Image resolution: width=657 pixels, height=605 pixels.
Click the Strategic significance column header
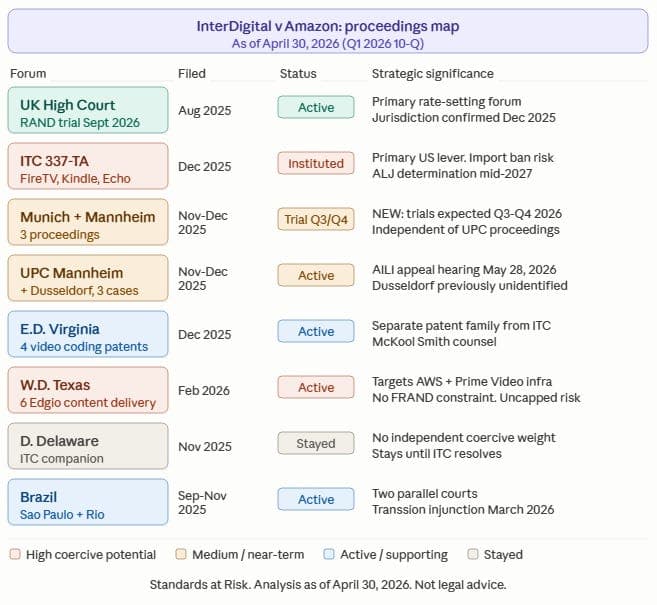432,74
